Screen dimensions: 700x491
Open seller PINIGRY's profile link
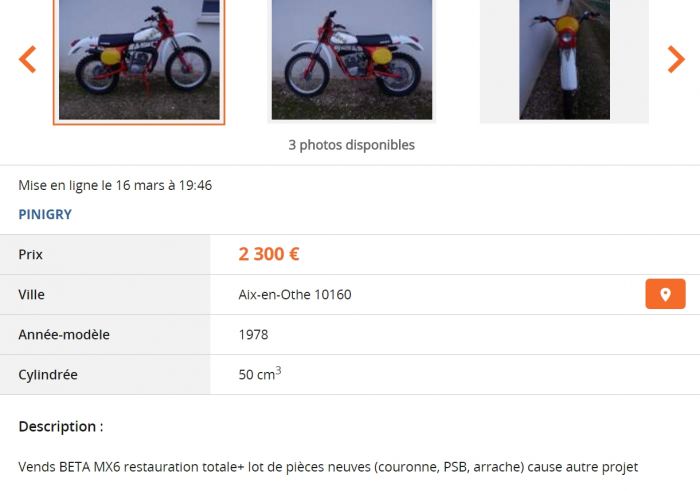coord(45,214)
